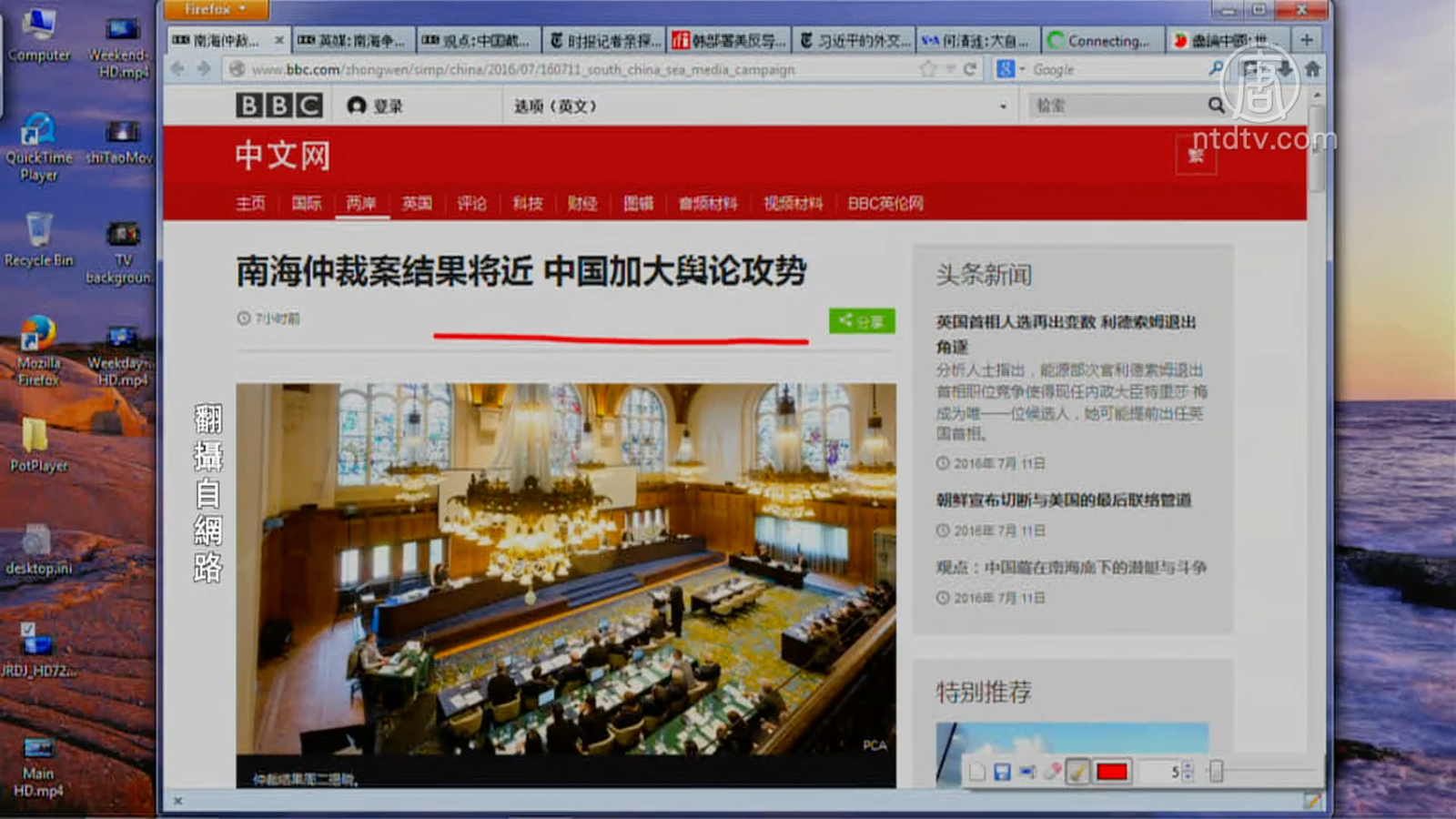Viewport: 1456px width, 819px height.
Task: Reload the page with refresh icon
Action: tap(970, 69)
